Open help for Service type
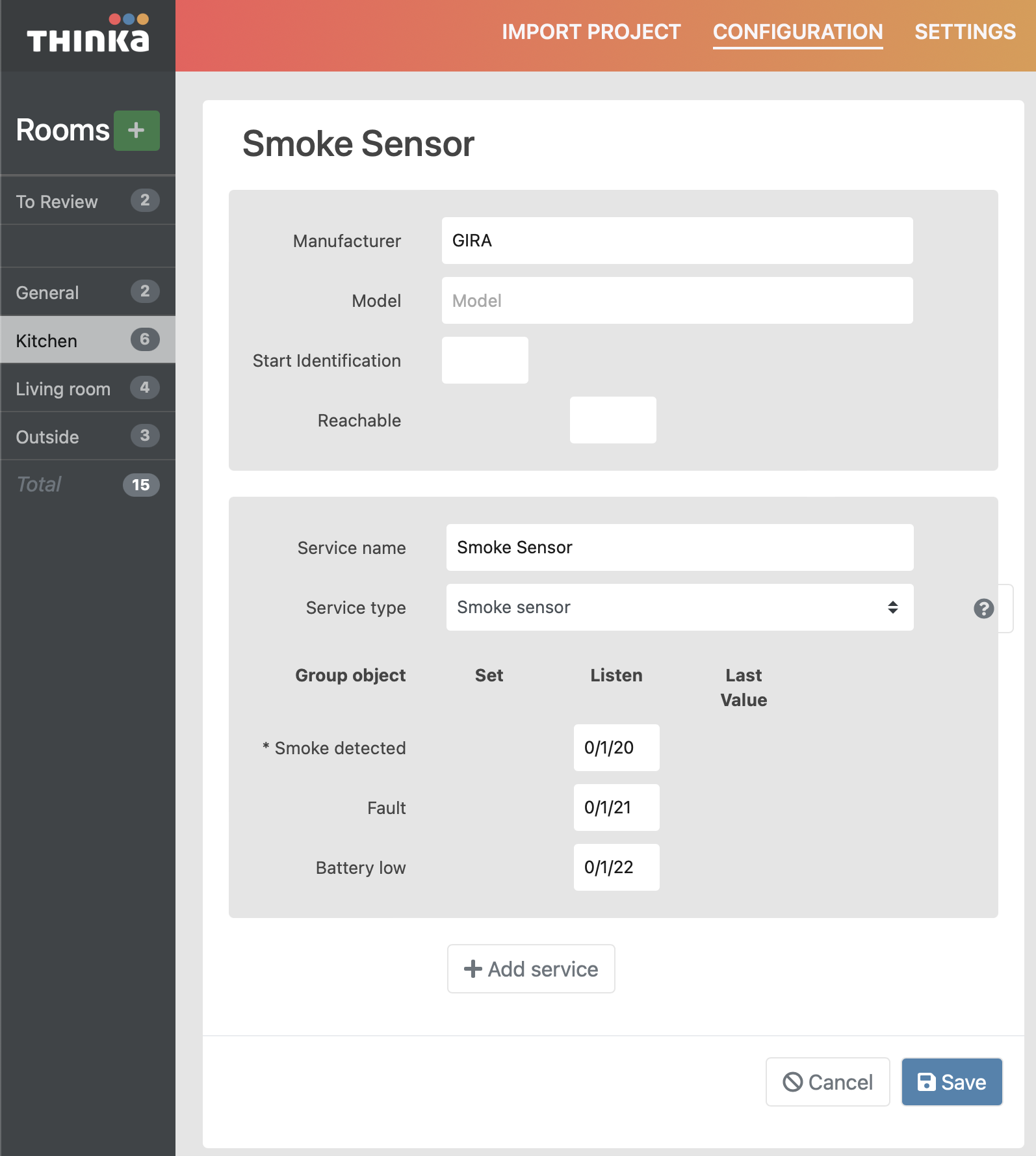 [x=983, y=609]
